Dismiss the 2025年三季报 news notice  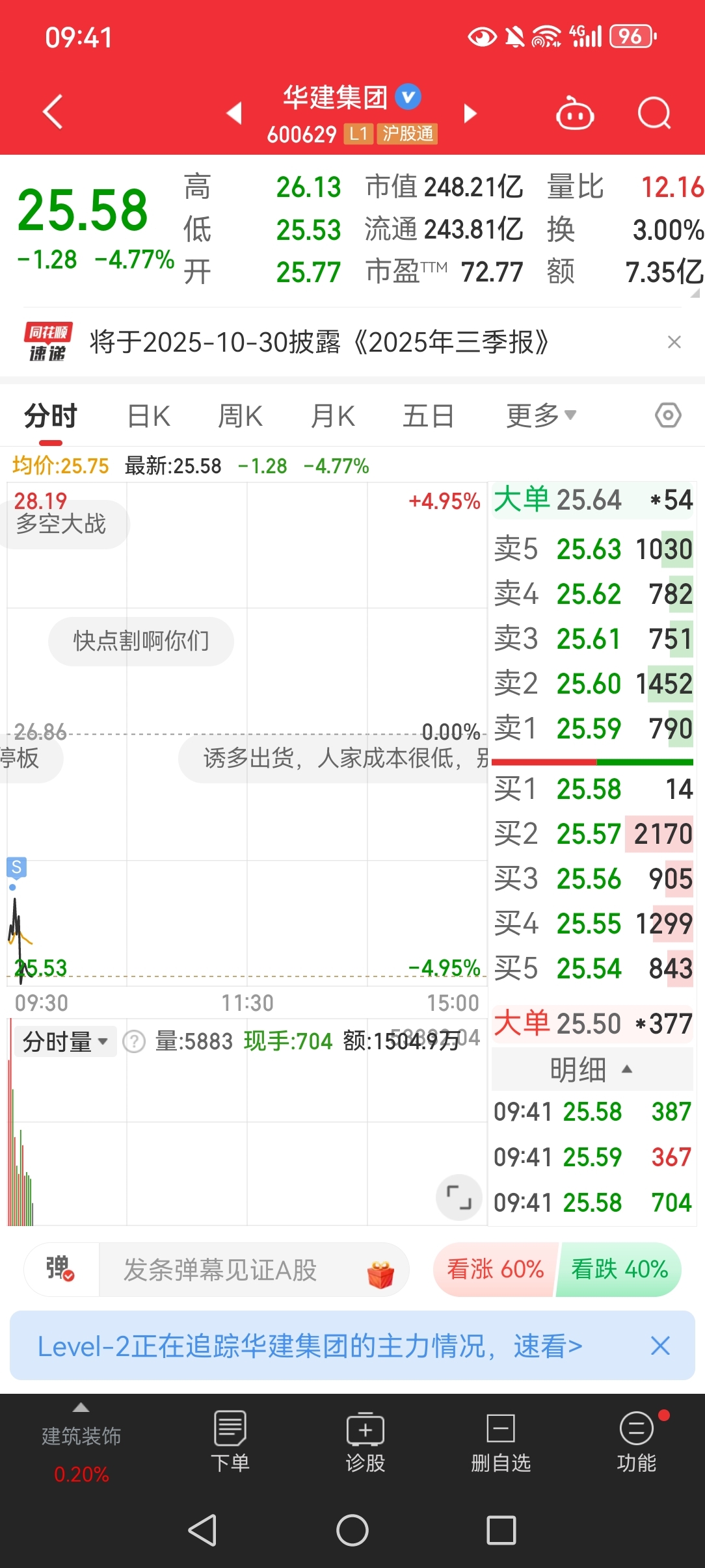(x=674, y=342)
